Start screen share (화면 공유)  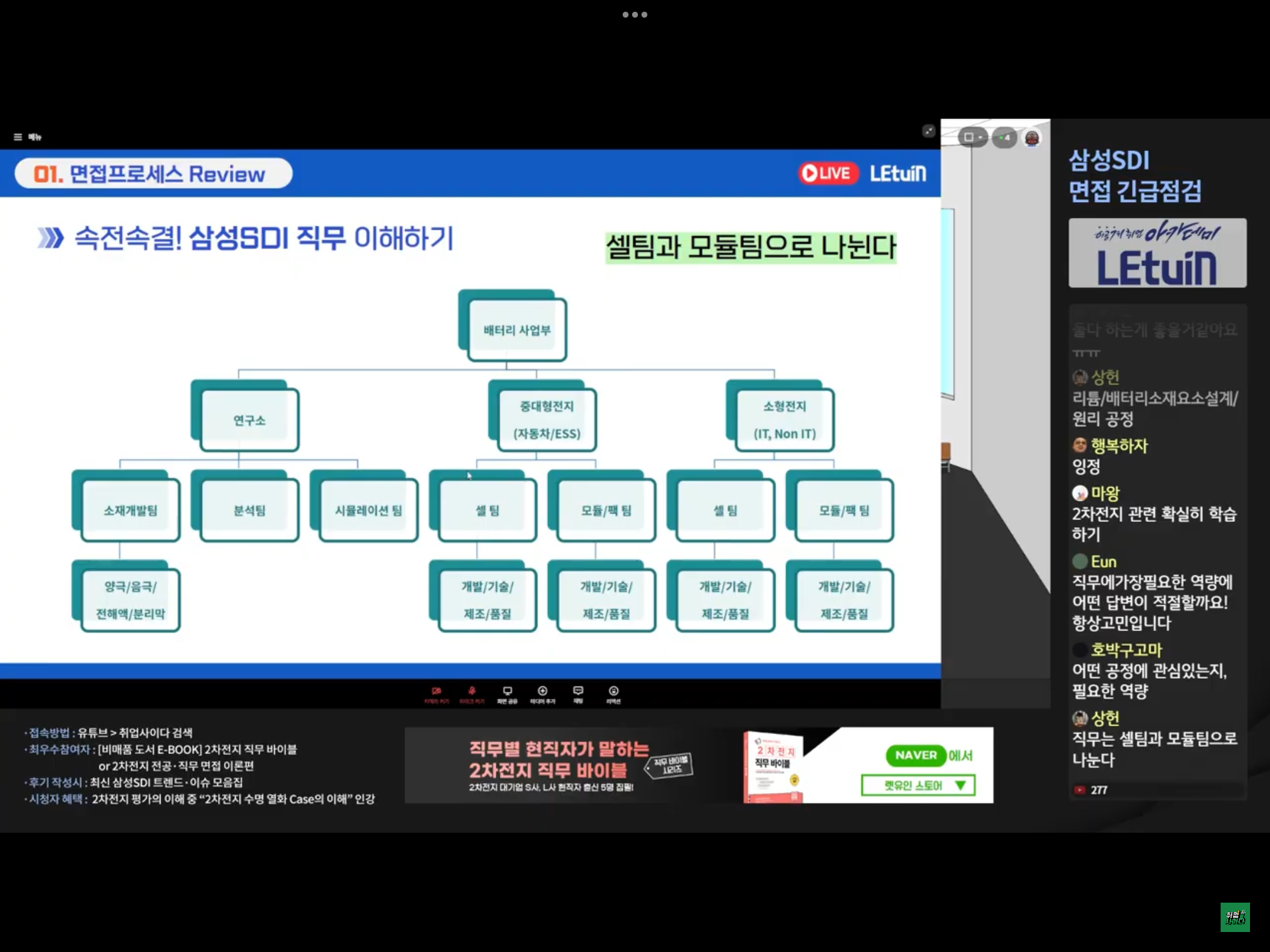click(x=507, y=694)
